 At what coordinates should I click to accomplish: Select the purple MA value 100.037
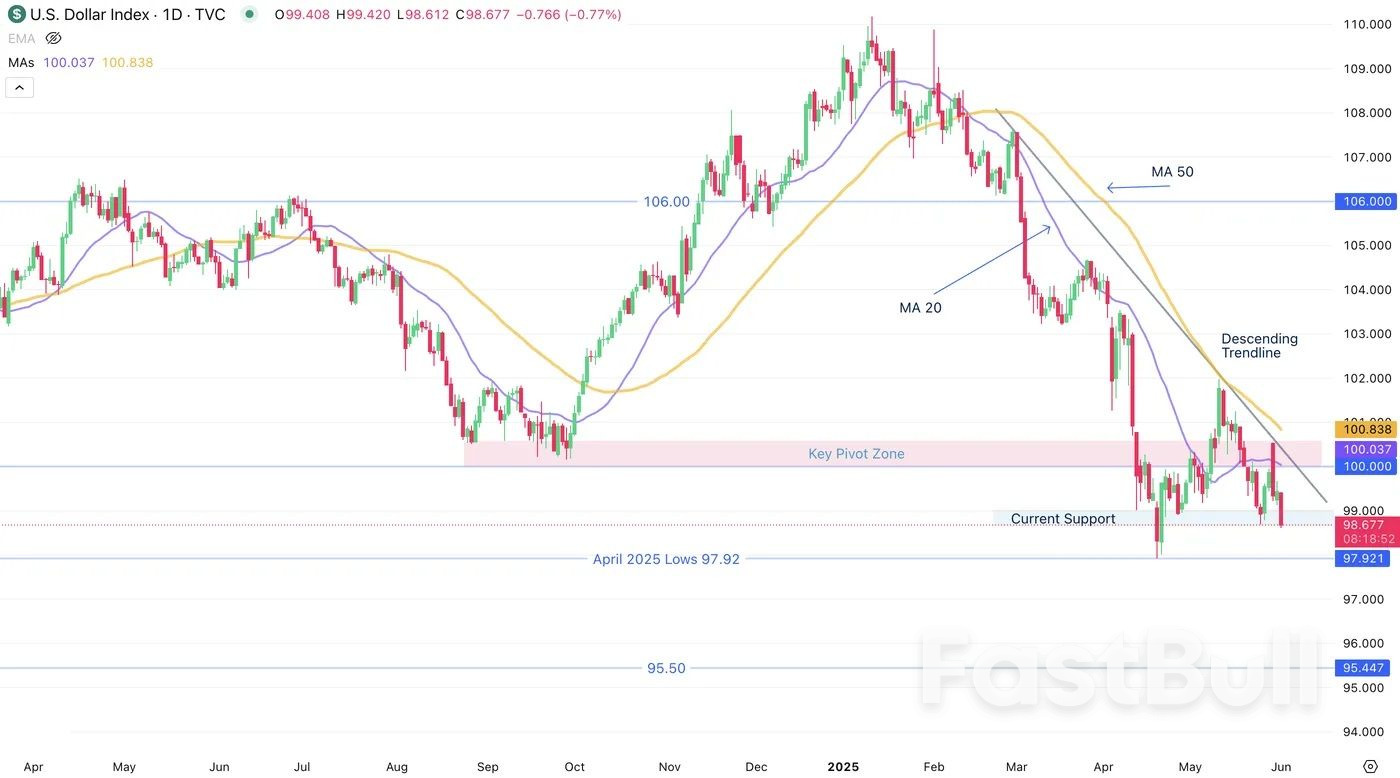69,62
